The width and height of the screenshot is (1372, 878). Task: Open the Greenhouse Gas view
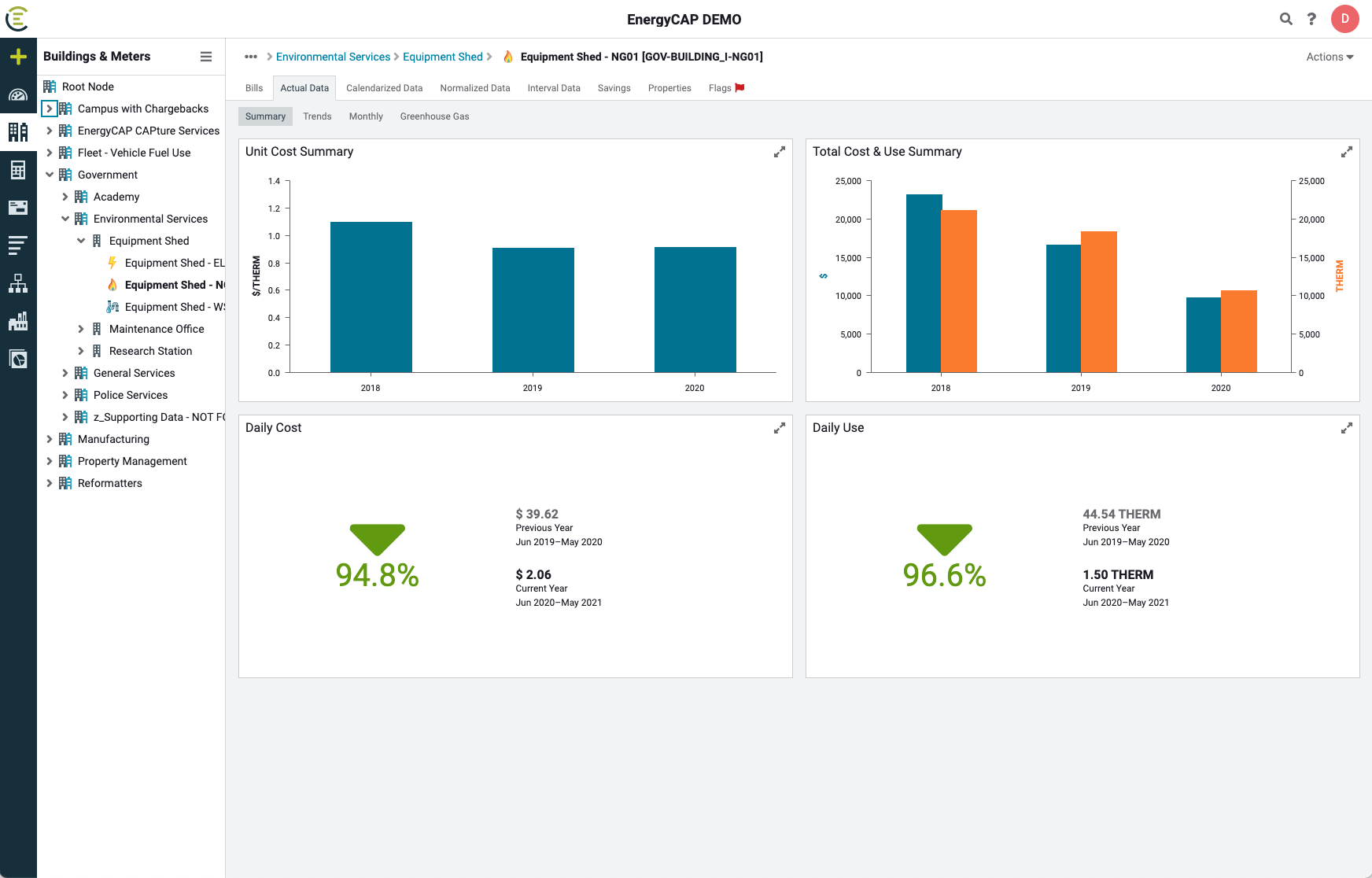[x=434, y=116]
